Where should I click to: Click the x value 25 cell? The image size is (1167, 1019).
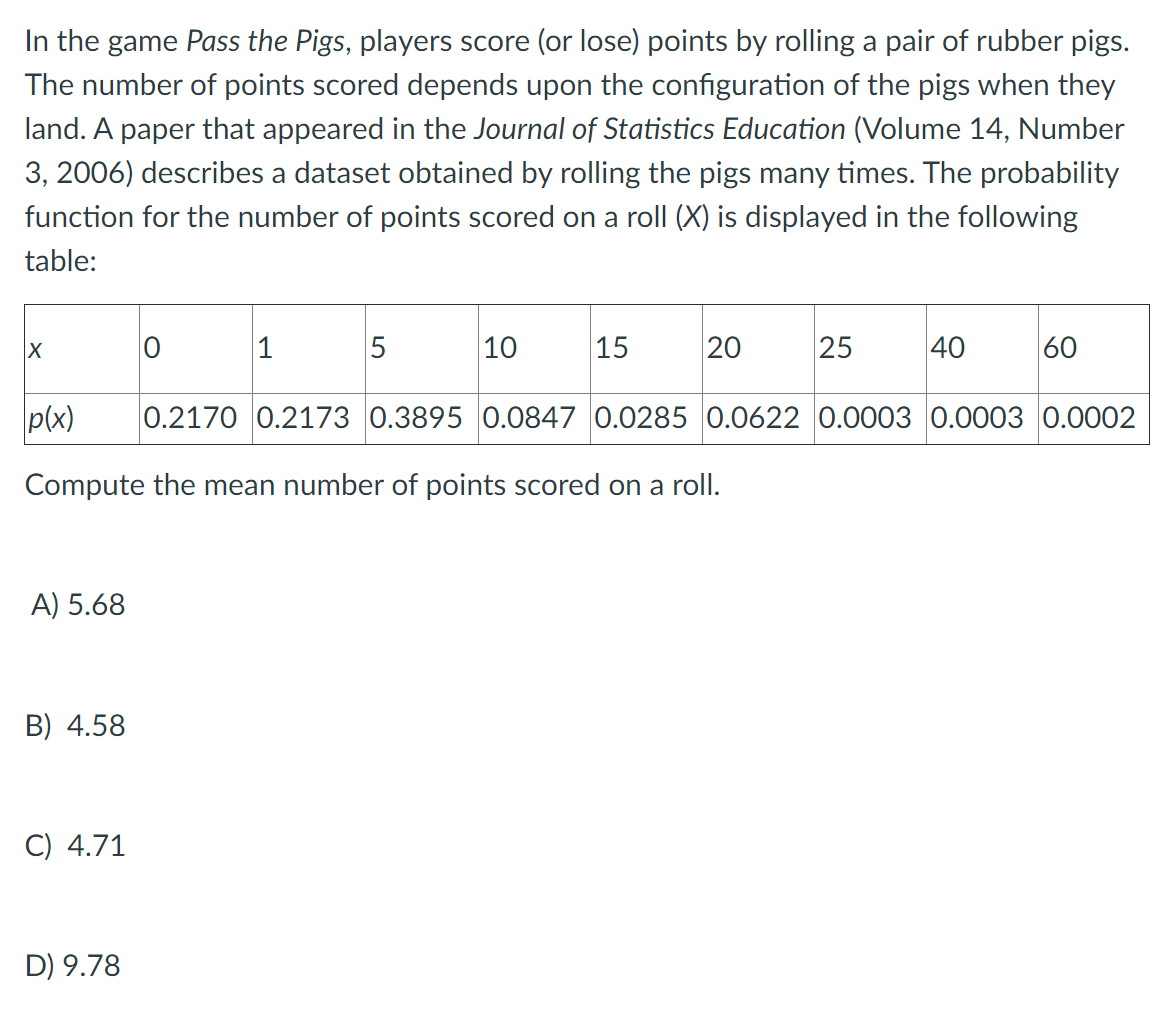(871, 348)
